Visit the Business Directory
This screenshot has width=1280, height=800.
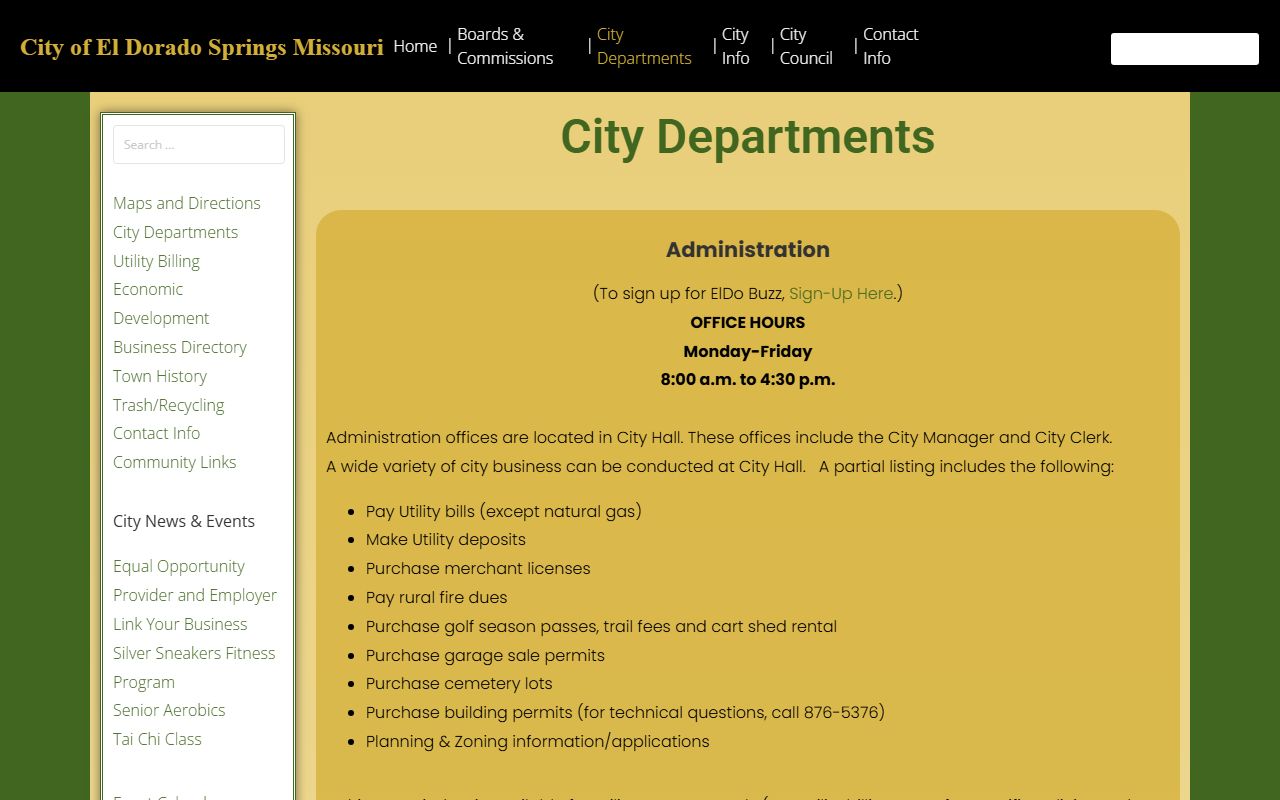point(180,347)
